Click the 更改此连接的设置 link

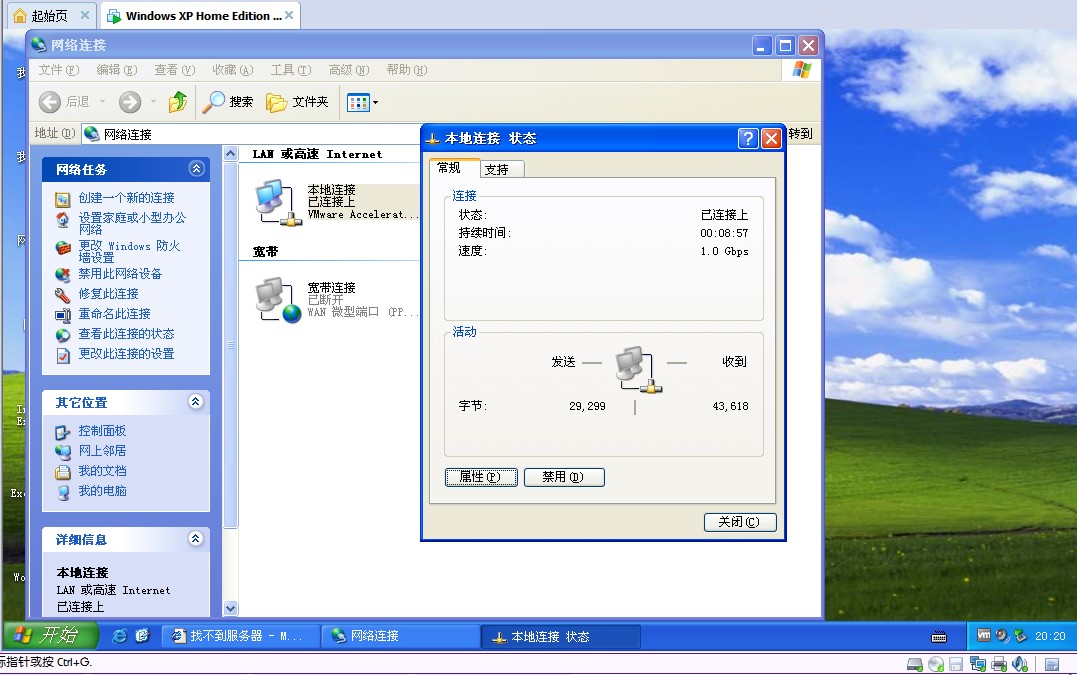point(126,354)
